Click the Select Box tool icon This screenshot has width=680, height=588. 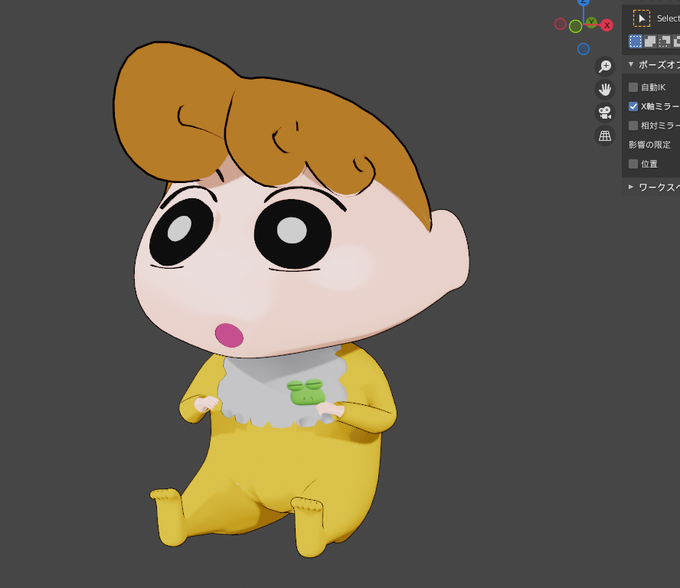pos(641,18)
